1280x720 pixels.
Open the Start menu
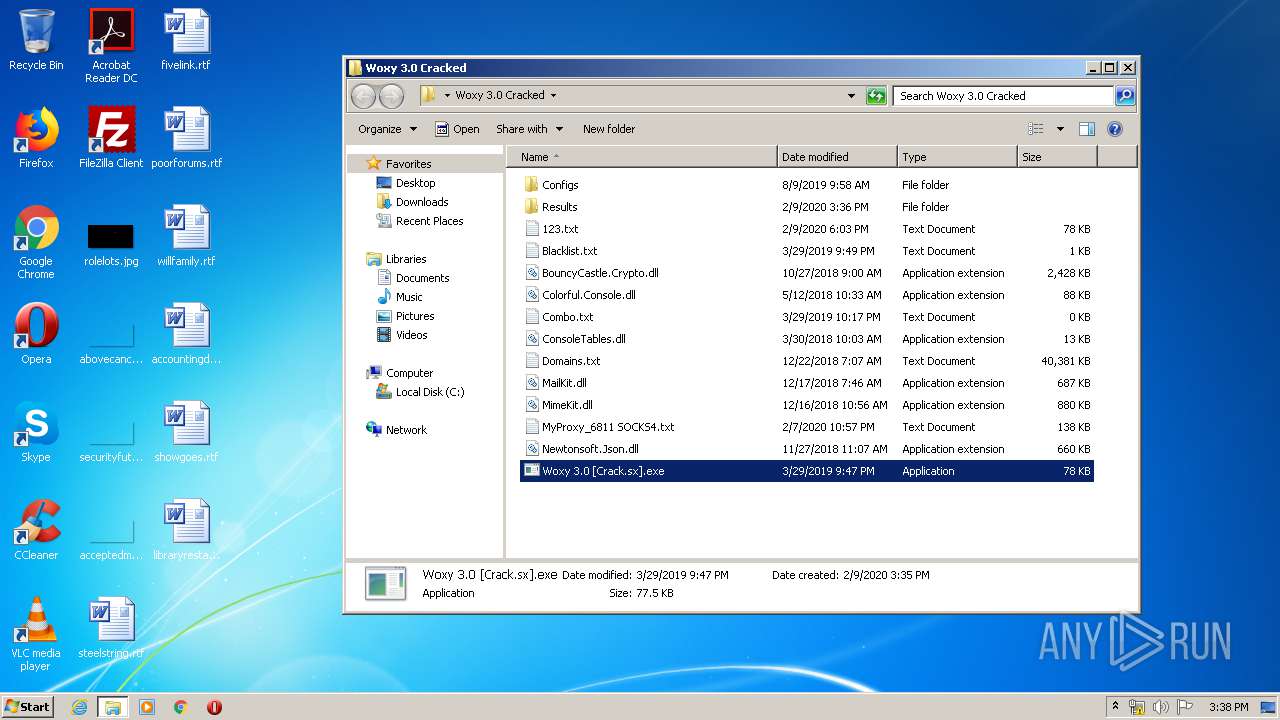point(28,707)
